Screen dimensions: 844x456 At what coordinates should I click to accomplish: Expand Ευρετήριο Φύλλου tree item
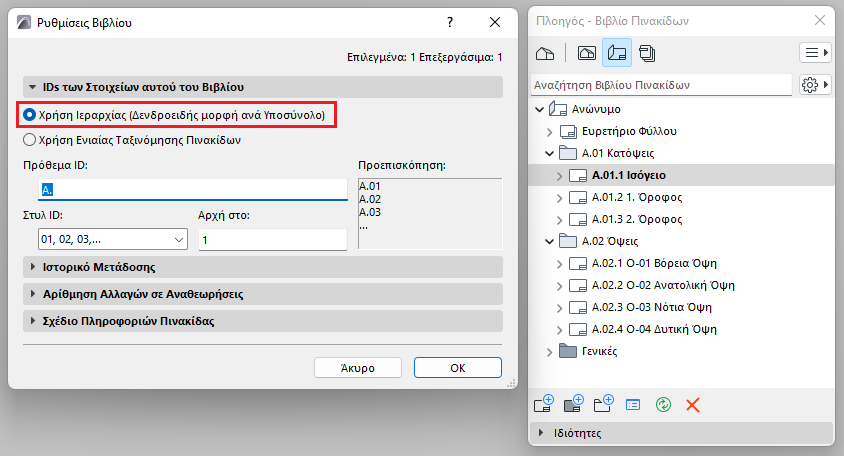(x=550, y=131)
